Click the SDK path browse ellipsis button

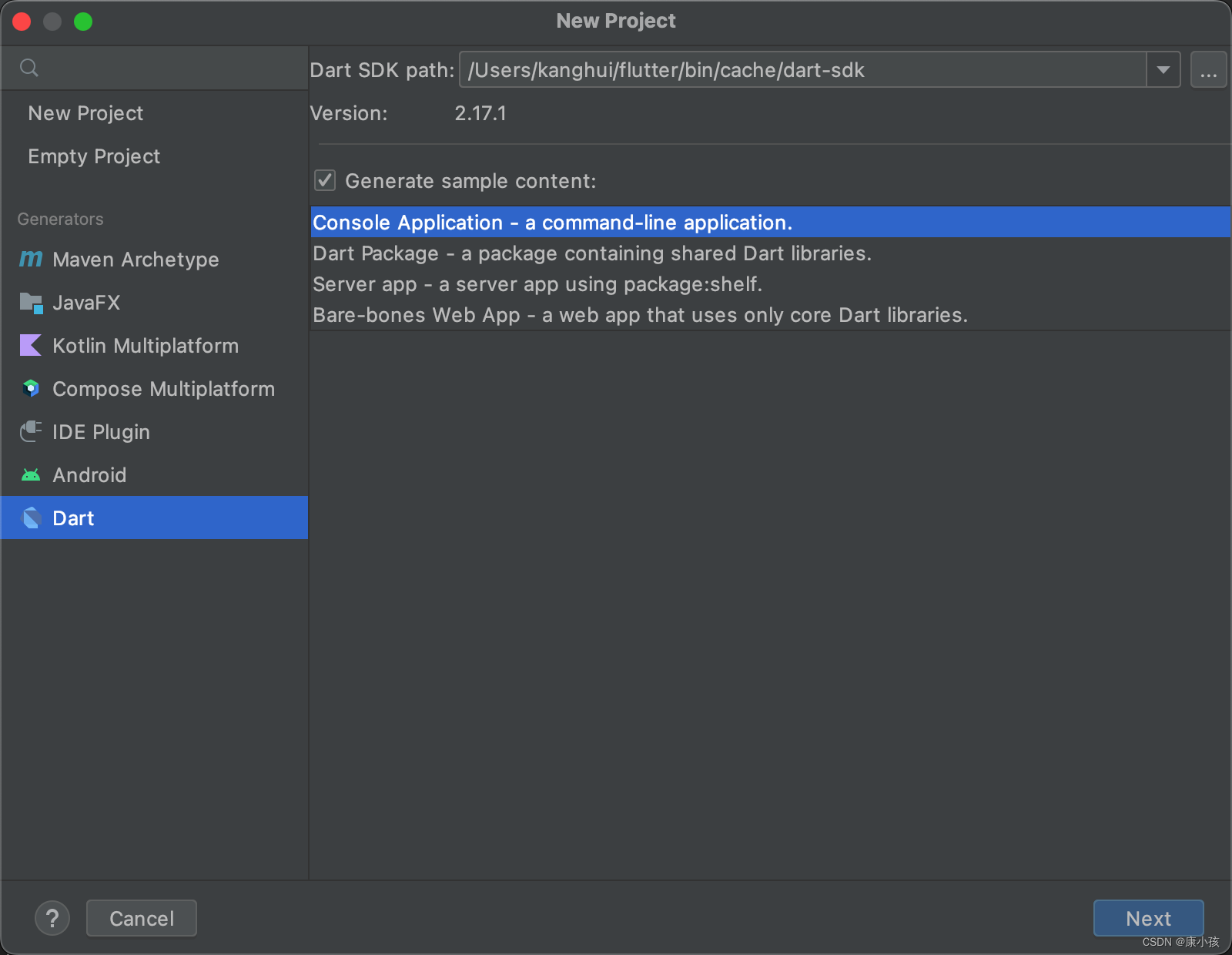[x=1208, y=69]
